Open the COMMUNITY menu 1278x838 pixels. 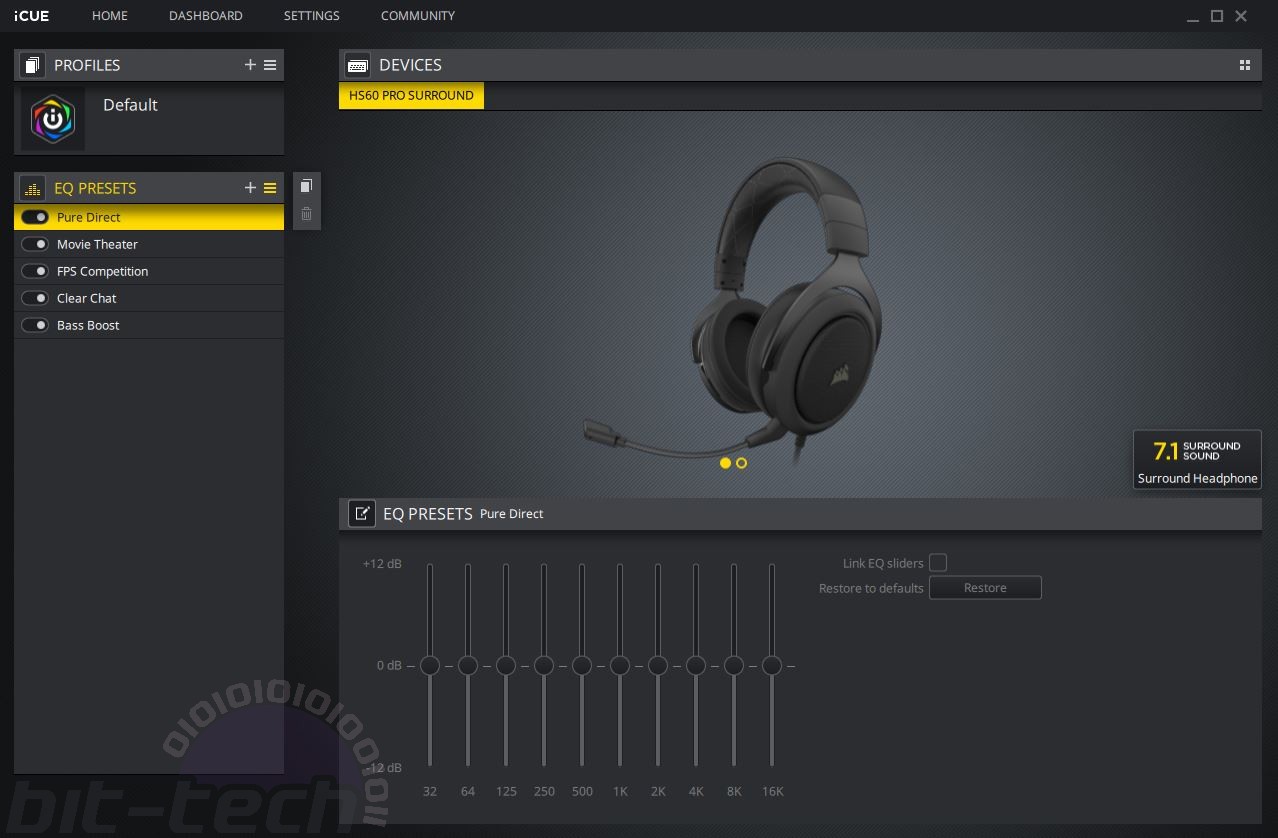pyautogui.click(x=418, y=16)
